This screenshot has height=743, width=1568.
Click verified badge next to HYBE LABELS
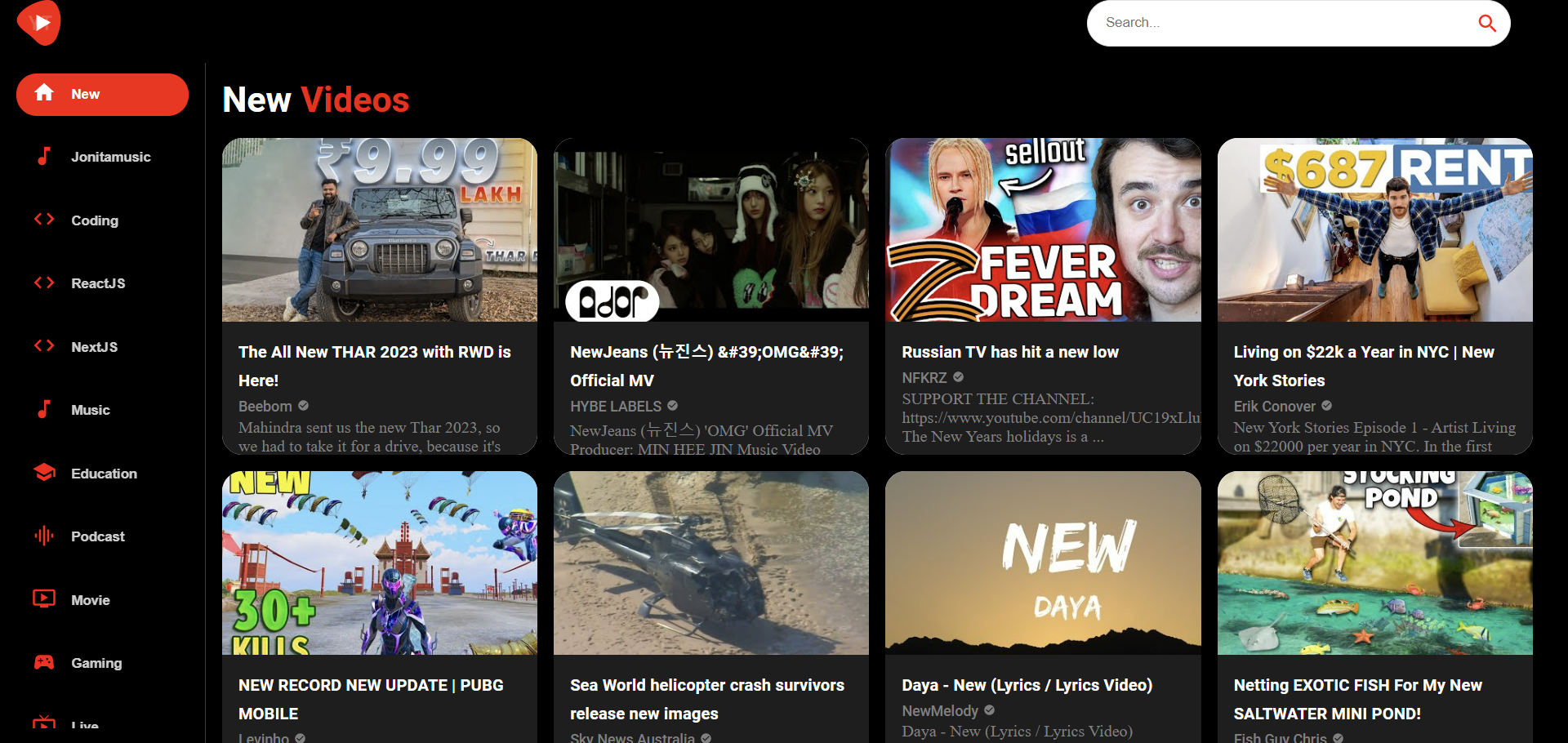[x=673, y=406]
